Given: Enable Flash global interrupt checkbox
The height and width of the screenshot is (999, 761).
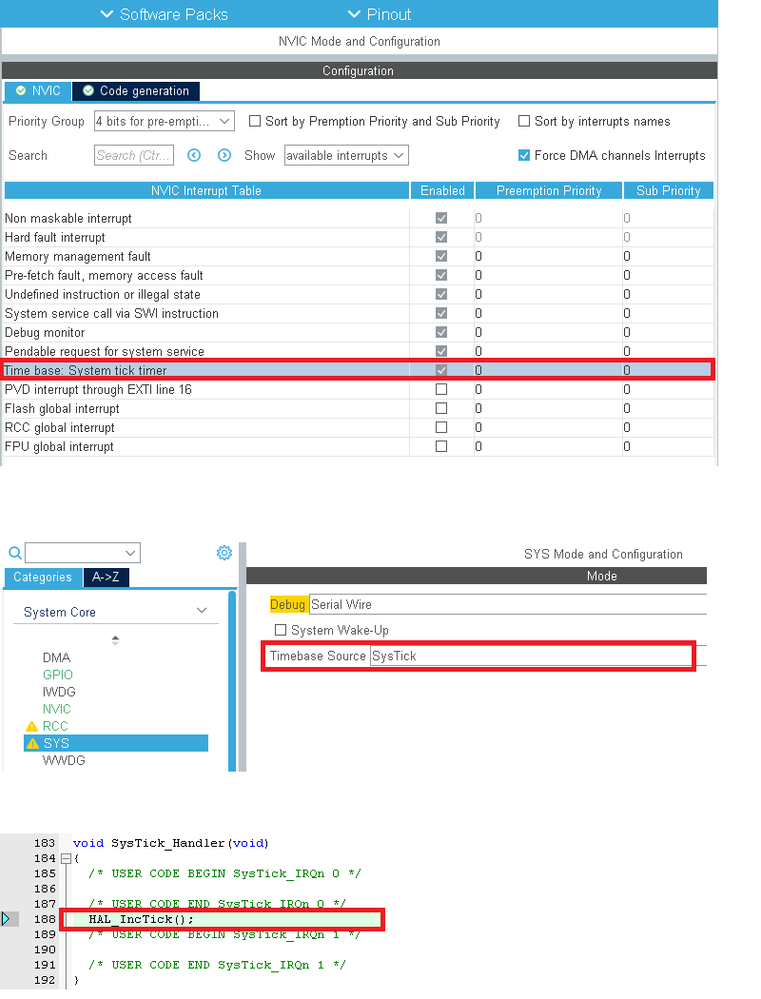Looking at the screenshot, I should (441, 408).
